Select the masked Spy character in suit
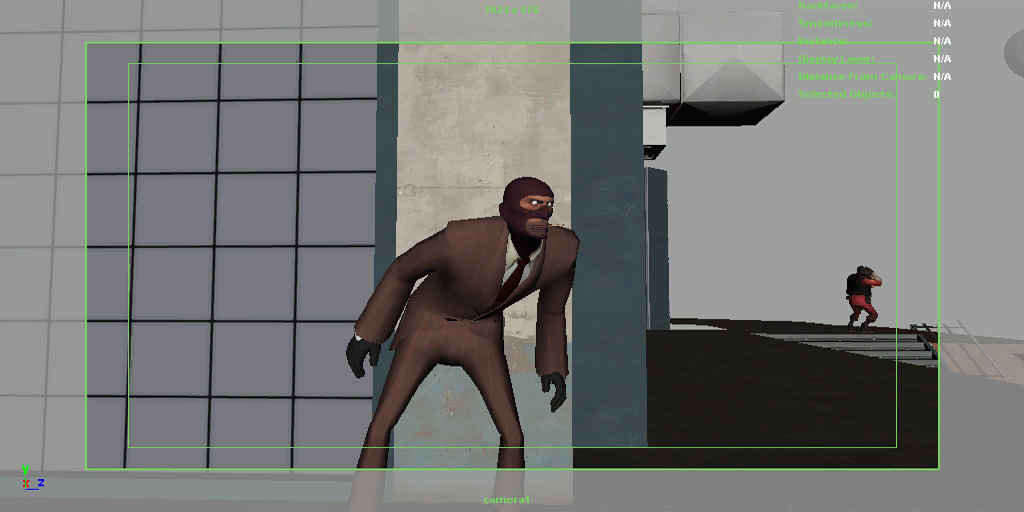The width and height of the screenshot is (1024, 512). [464, 340]
